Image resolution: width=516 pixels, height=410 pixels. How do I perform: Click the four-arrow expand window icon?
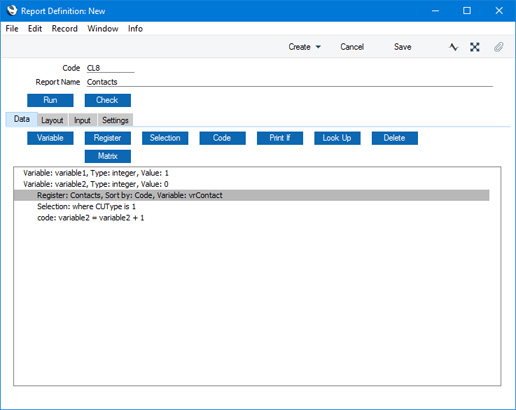click(x=475, y=47)
